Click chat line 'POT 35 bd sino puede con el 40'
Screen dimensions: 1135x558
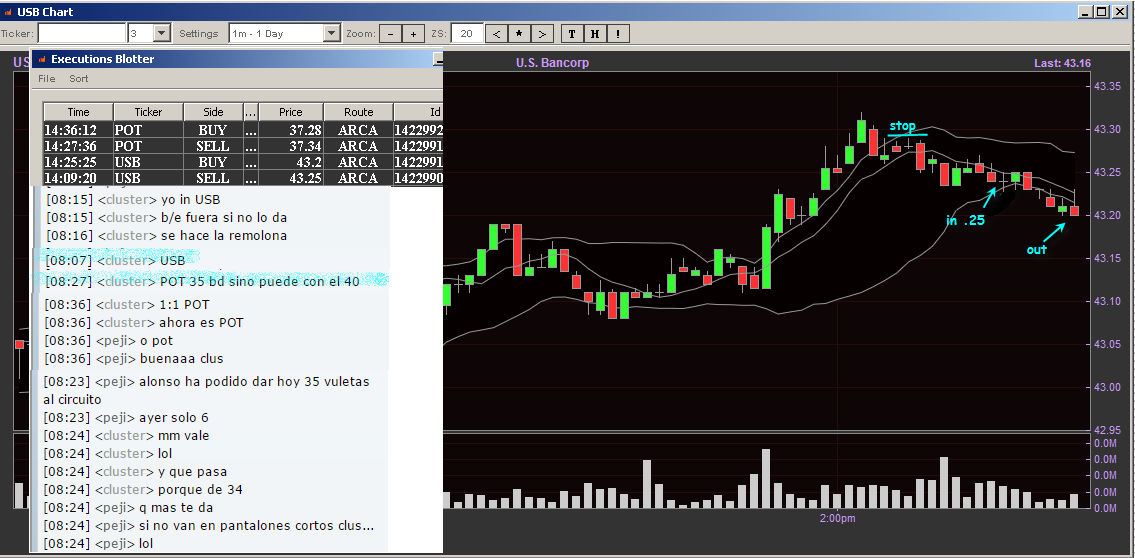pos(259,282)
